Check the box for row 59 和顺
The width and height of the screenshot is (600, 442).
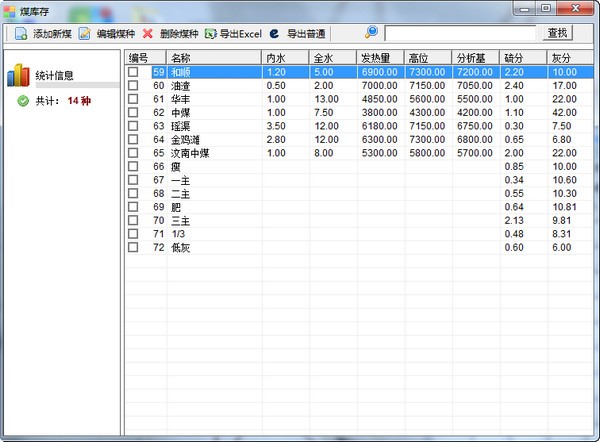(134, 72)
